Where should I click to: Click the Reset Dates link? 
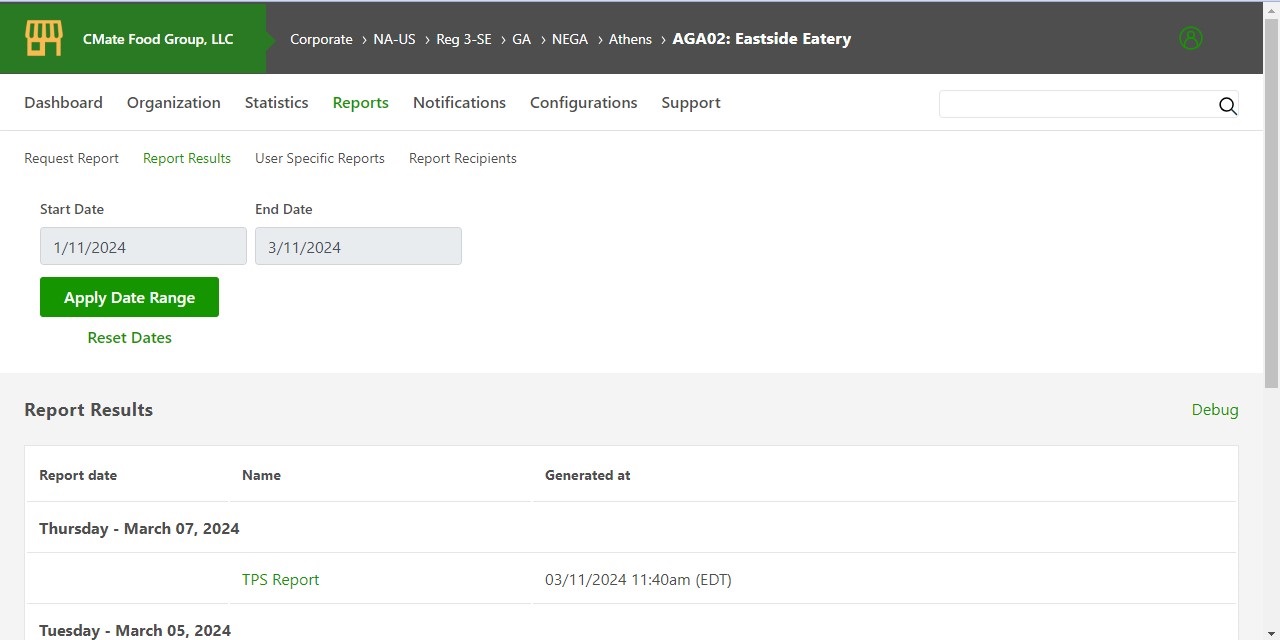129,337
